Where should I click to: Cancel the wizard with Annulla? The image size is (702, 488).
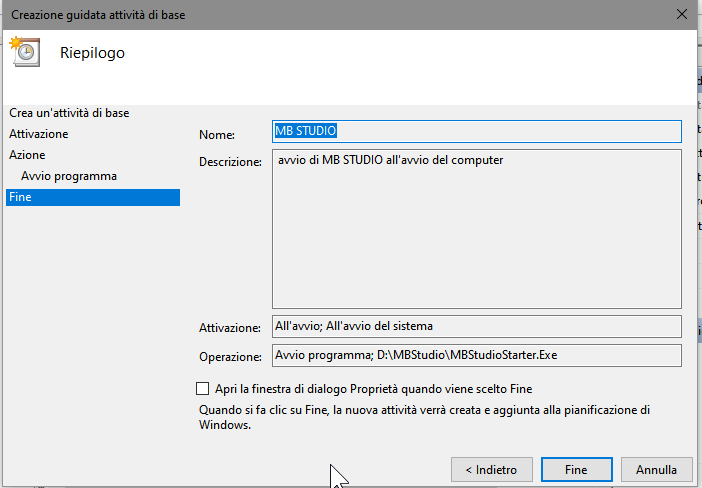tap(656, 470)
